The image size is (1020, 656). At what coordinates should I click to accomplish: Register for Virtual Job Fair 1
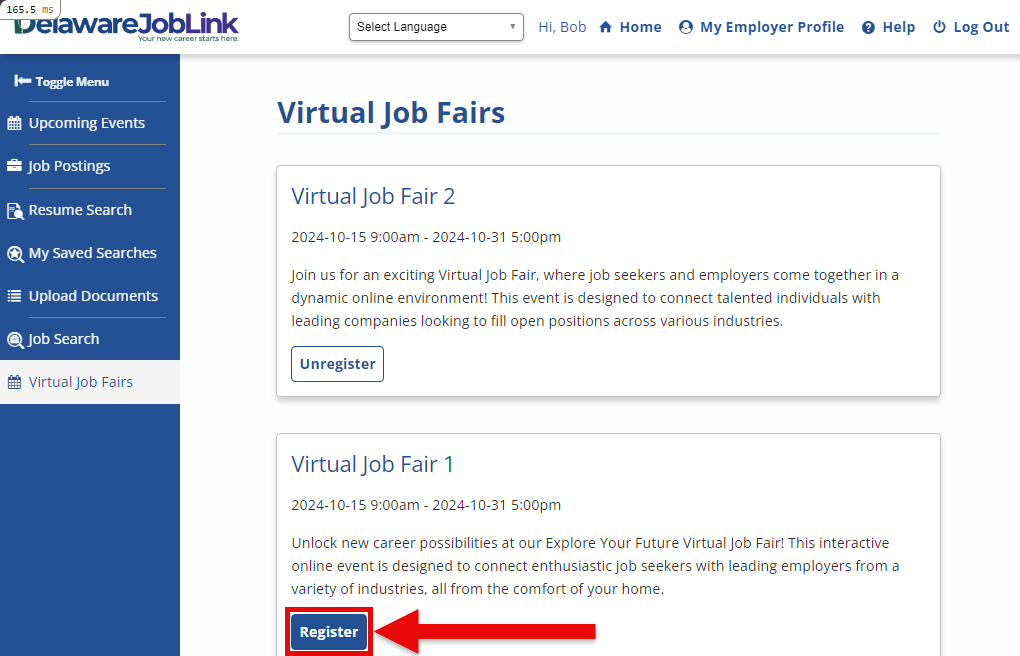tap(329, 632)
